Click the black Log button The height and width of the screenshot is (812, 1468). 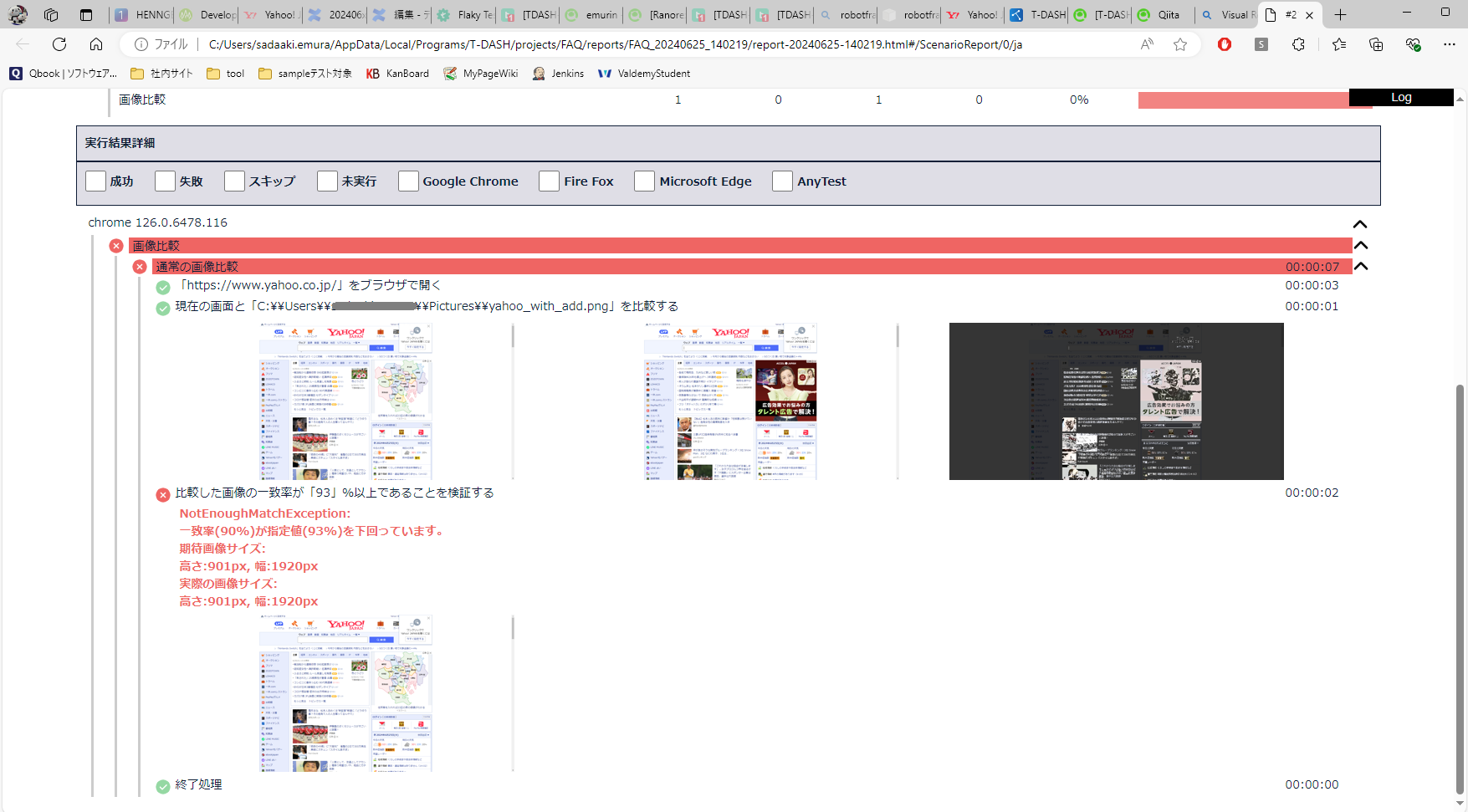[x=1401, y=97]
